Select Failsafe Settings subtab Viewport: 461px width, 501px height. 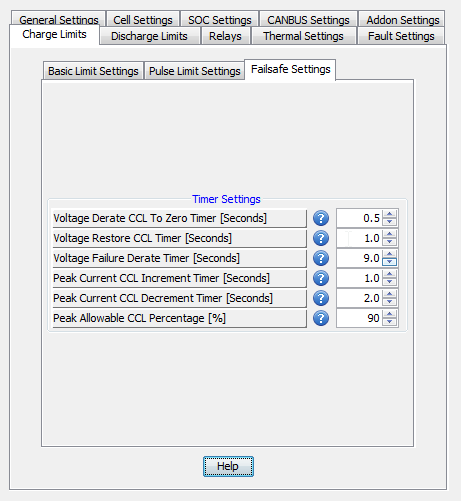coord(290,69)
